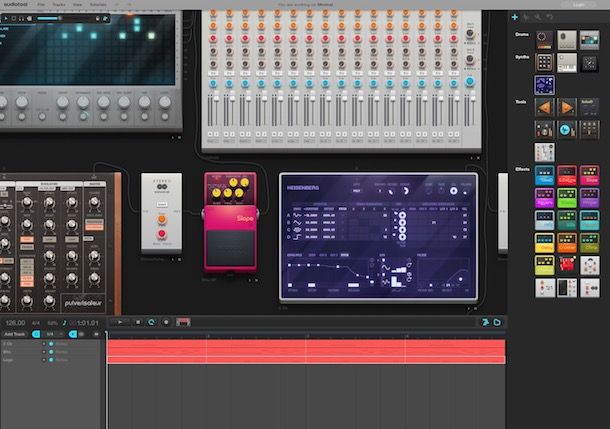Click the large cyan master knob on the mixer
This screenshot has height=429, width=610.
[470, 81]
